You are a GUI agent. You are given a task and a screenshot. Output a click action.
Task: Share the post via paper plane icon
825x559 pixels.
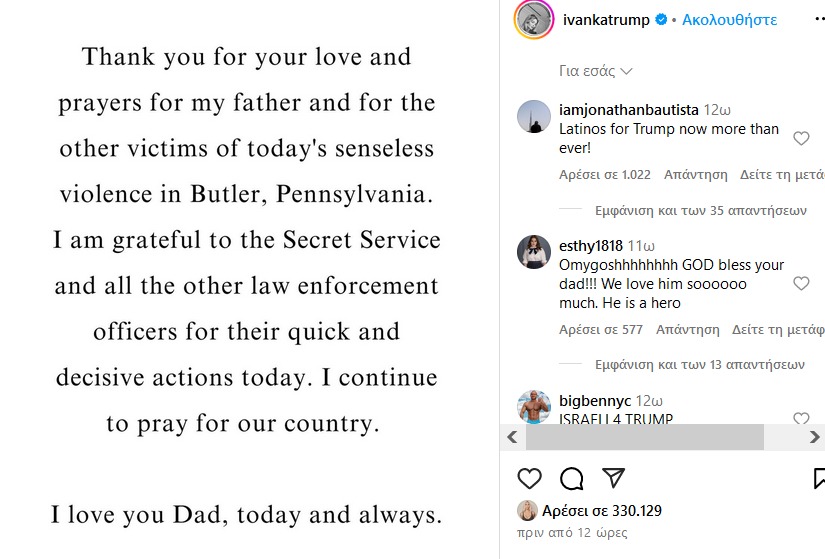(x=613, y=478)
